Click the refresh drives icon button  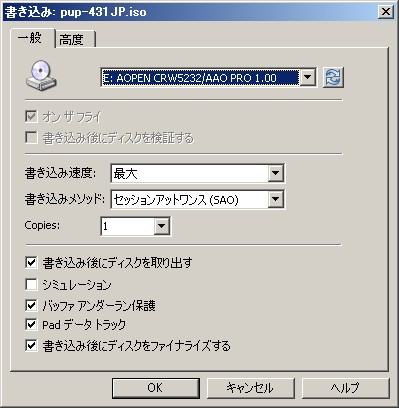333,77
